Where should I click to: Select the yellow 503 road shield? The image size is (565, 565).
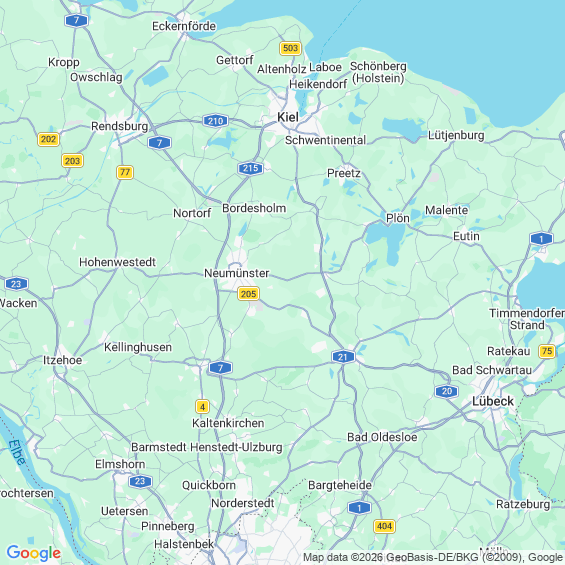pyautogui.click(x=290, y=48)
